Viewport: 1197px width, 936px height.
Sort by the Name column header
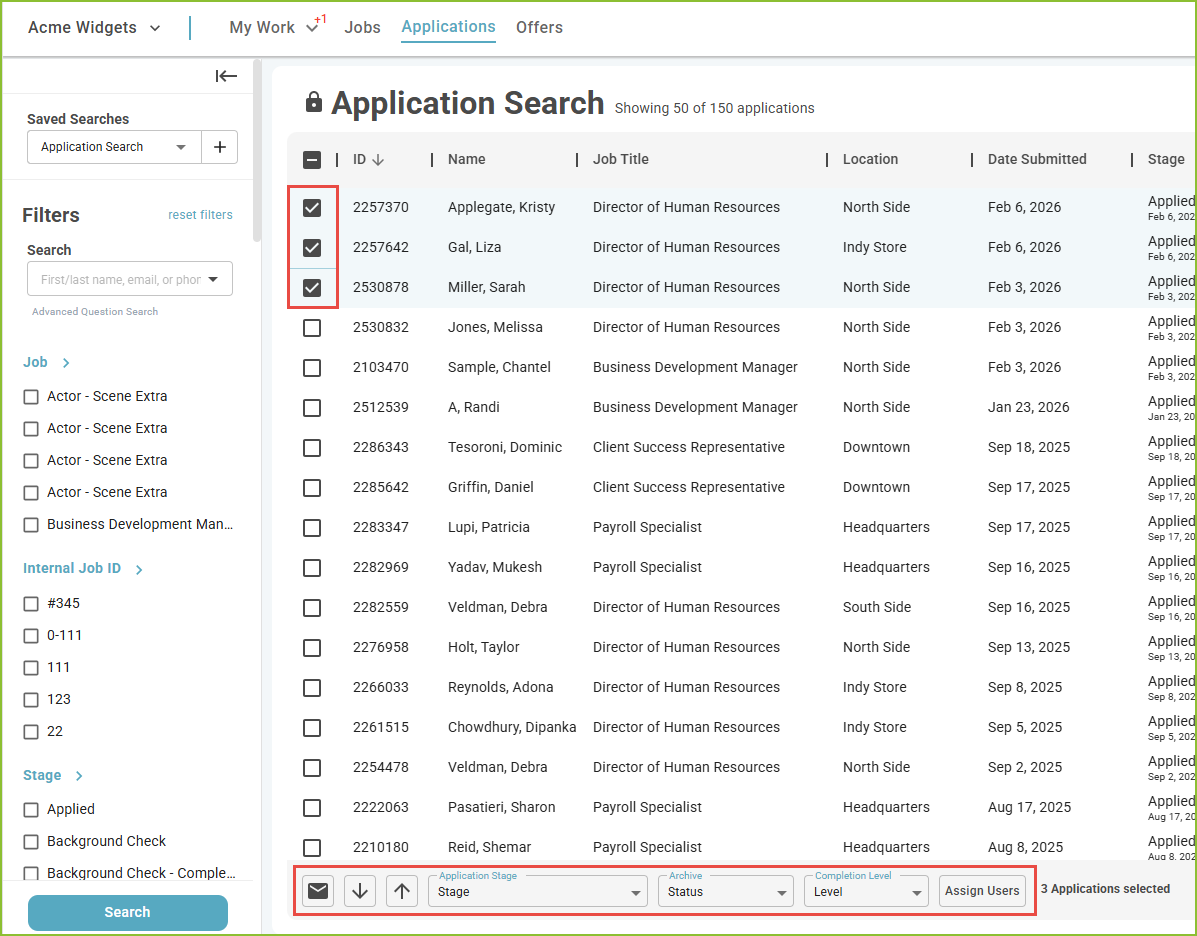tap(466, 160)
